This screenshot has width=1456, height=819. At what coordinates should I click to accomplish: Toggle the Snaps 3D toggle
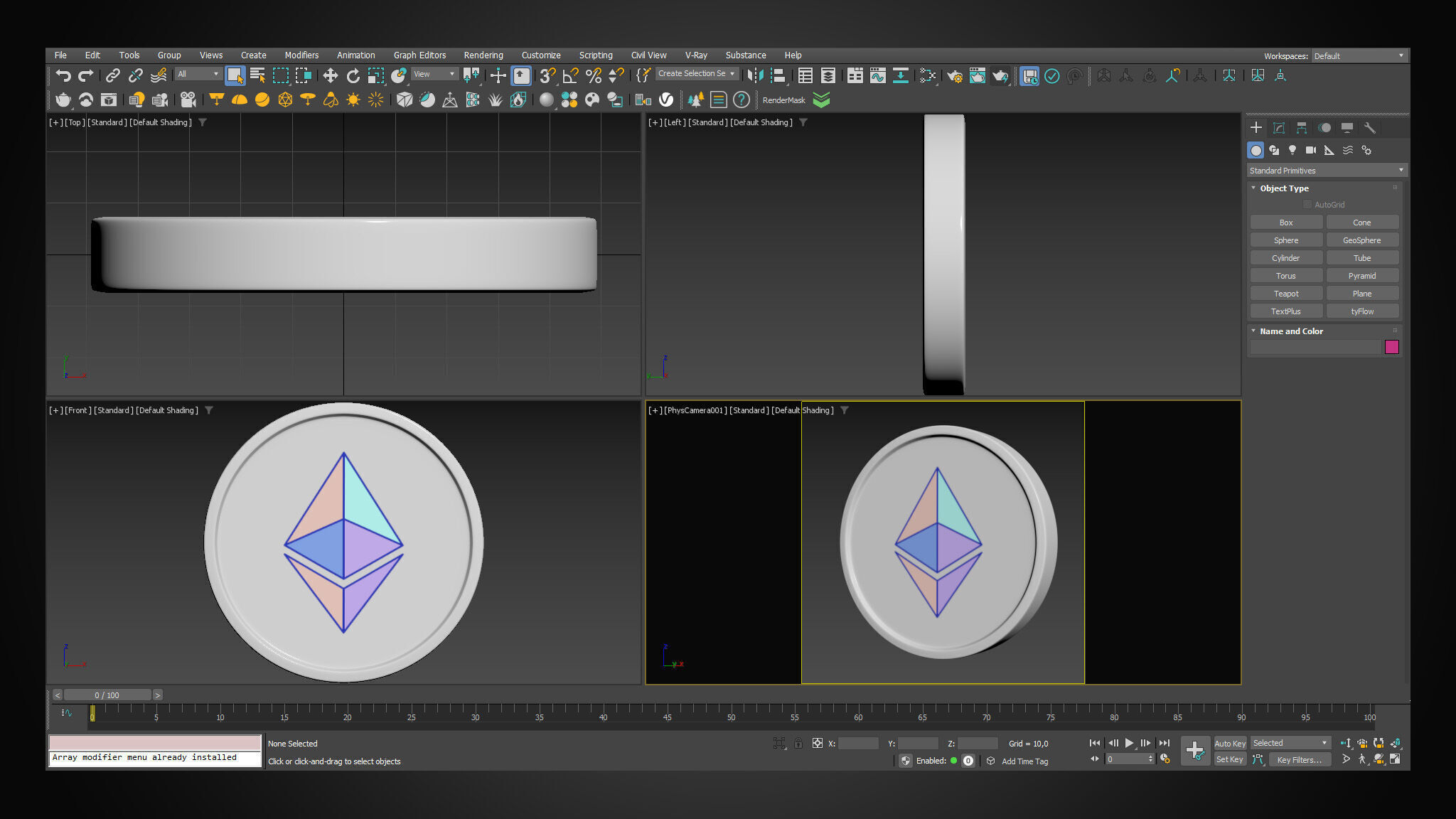(547, 75)
